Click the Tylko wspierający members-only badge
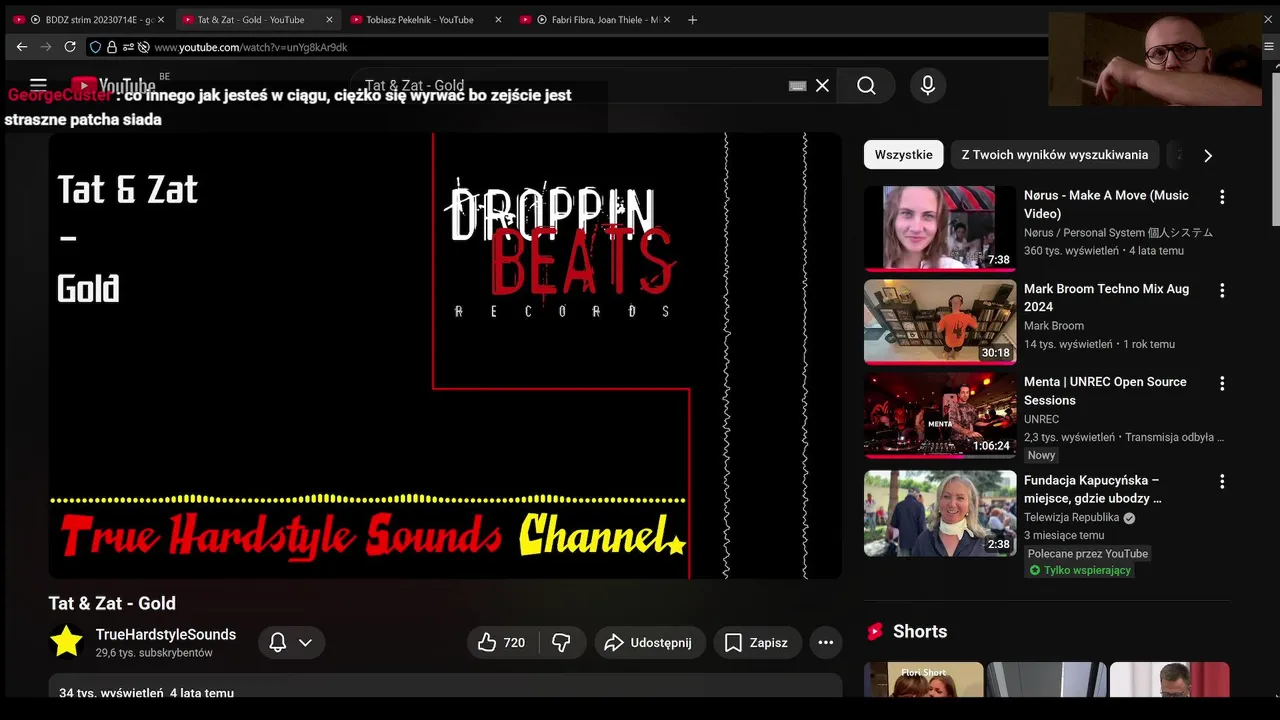Viewport: 1280px width, 720px height. [x=1080, y=570]
